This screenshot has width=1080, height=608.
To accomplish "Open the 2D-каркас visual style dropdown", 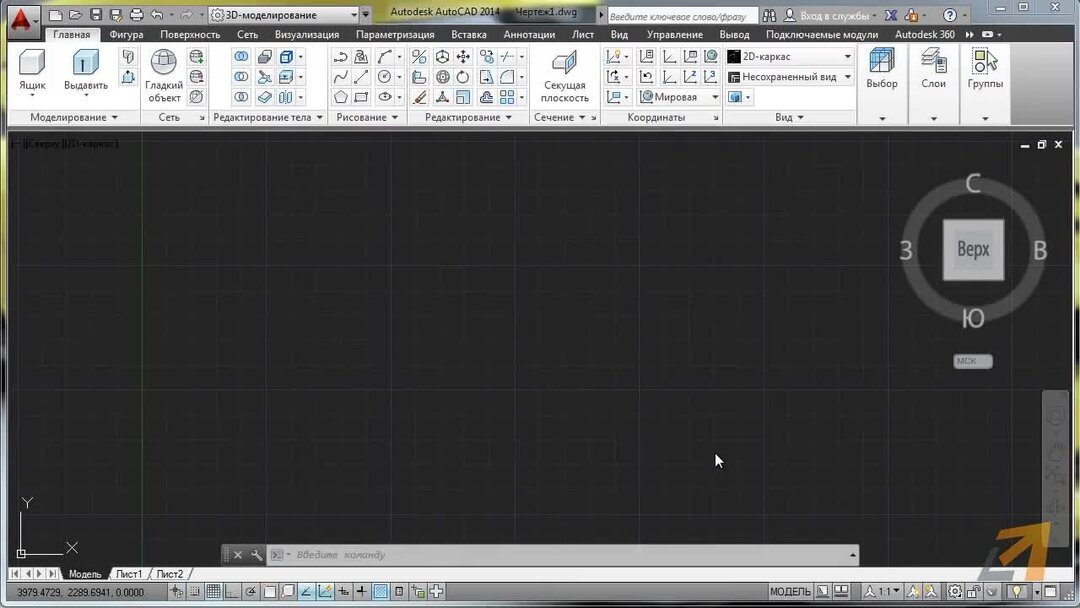I will [x=790, y=56].
